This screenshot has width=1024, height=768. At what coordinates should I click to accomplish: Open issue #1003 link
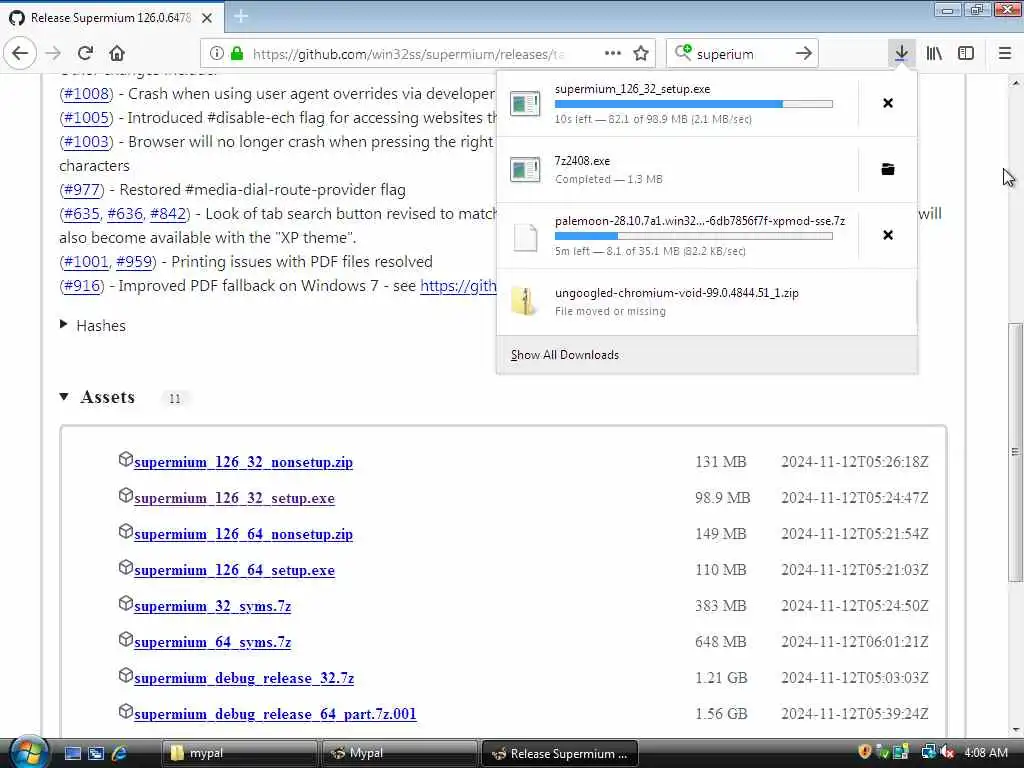click(86, 142)
